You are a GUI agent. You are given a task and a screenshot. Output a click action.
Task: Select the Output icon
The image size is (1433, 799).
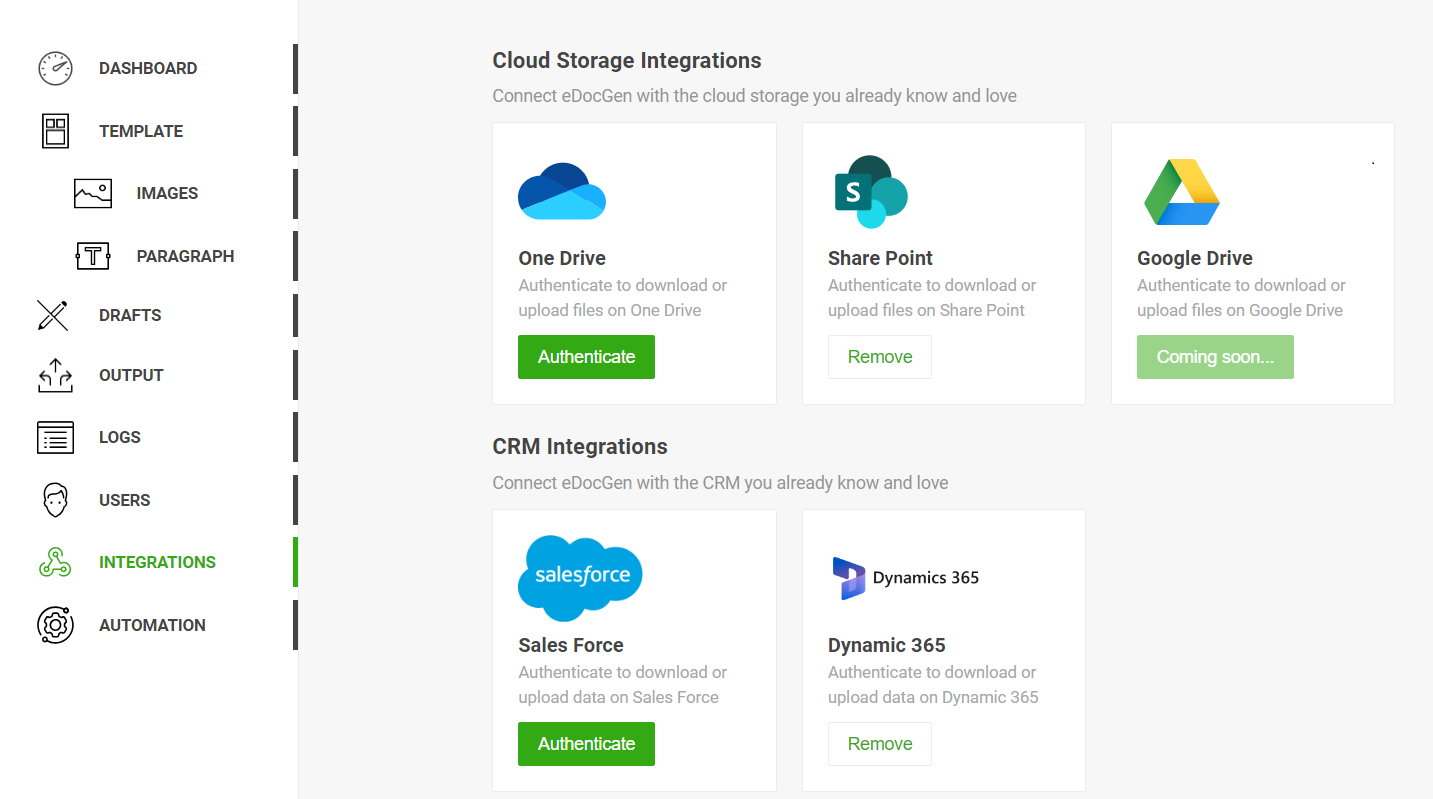[54, 375]
